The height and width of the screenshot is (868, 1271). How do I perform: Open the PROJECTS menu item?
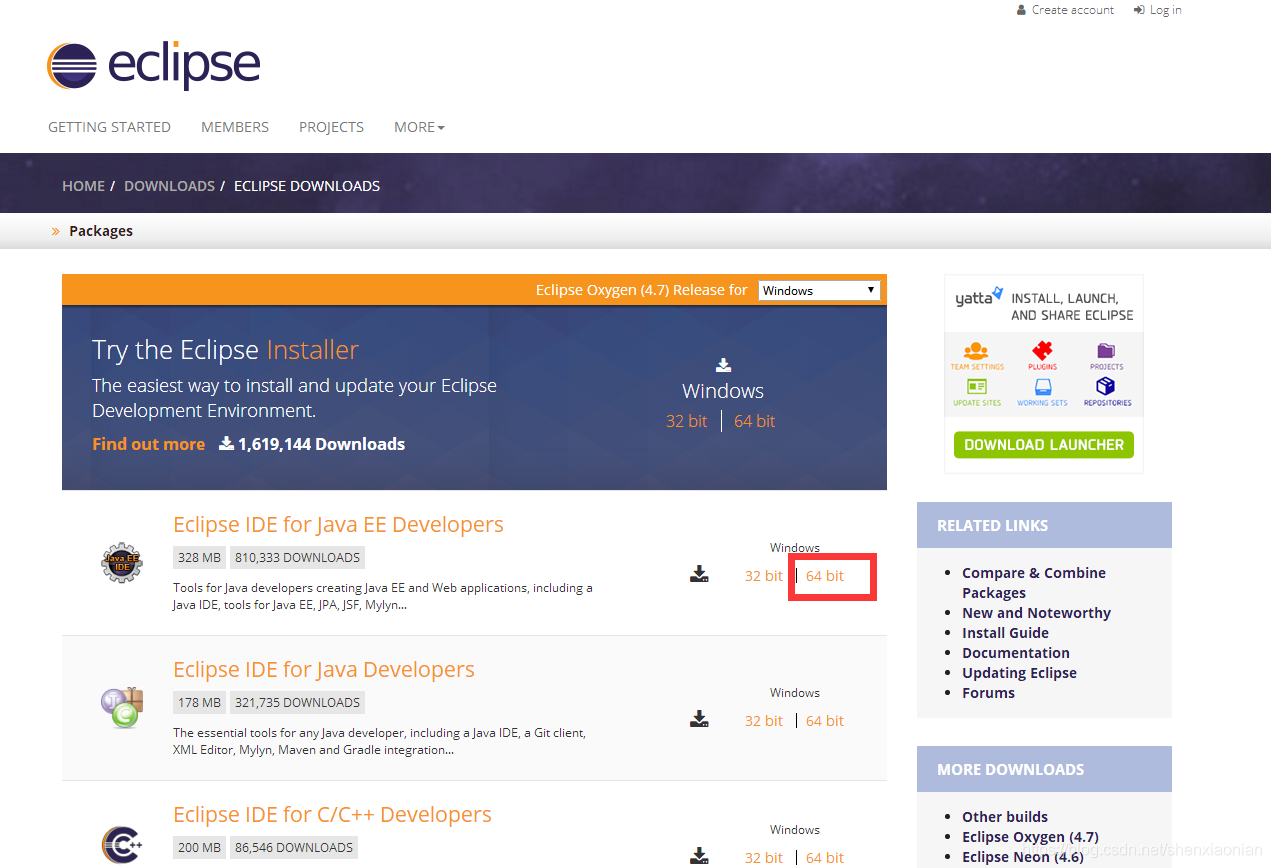331,127
